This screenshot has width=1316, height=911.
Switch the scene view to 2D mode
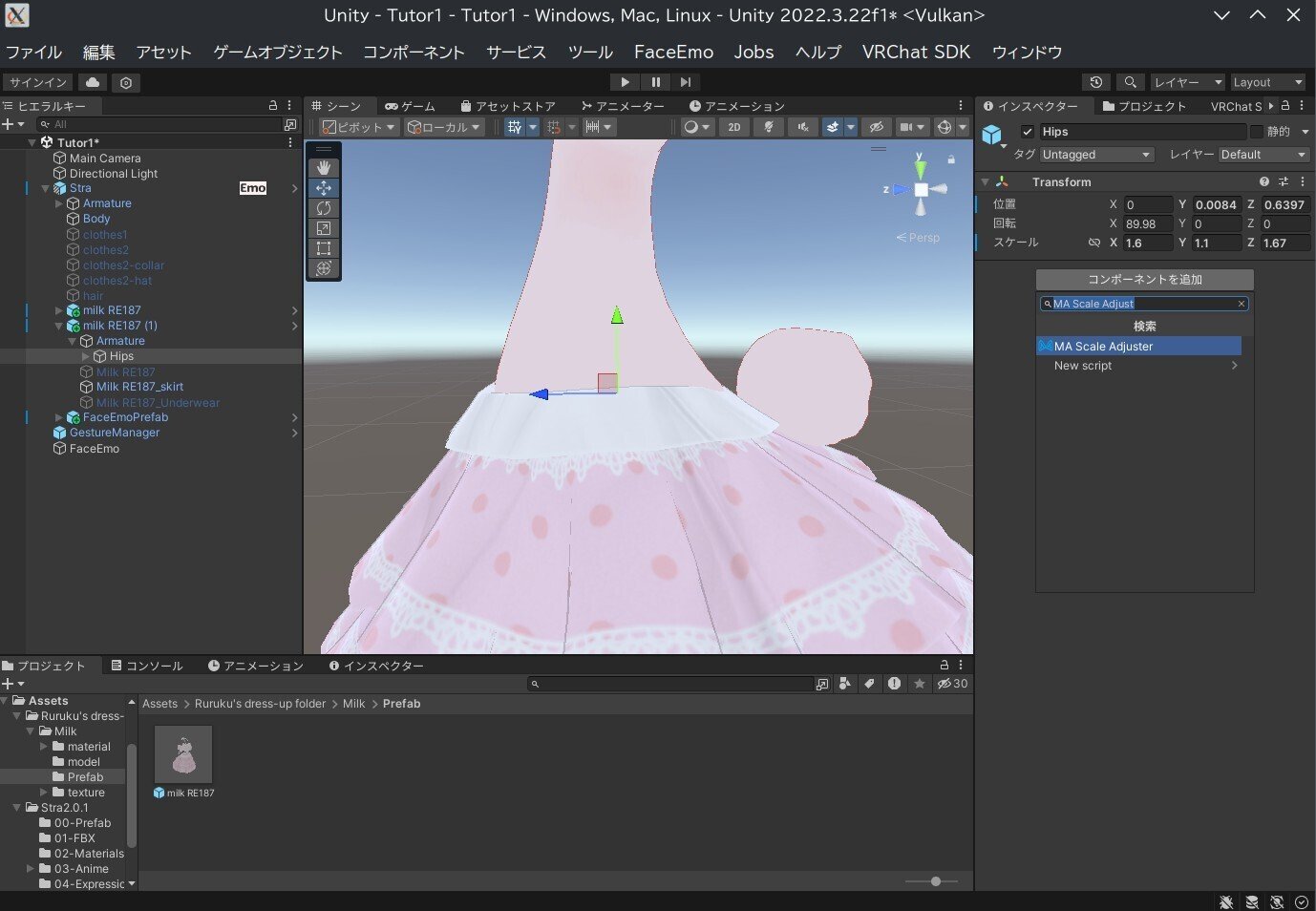733,127
